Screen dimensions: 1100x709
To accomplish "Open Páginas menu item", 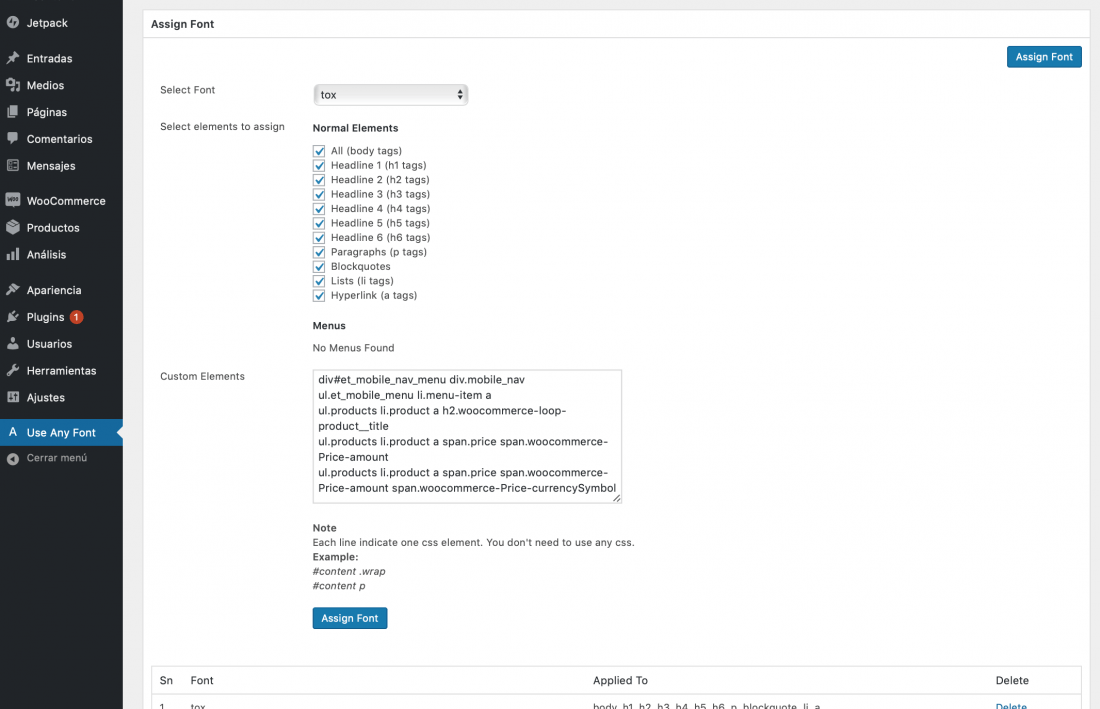I will click(61, 112).
